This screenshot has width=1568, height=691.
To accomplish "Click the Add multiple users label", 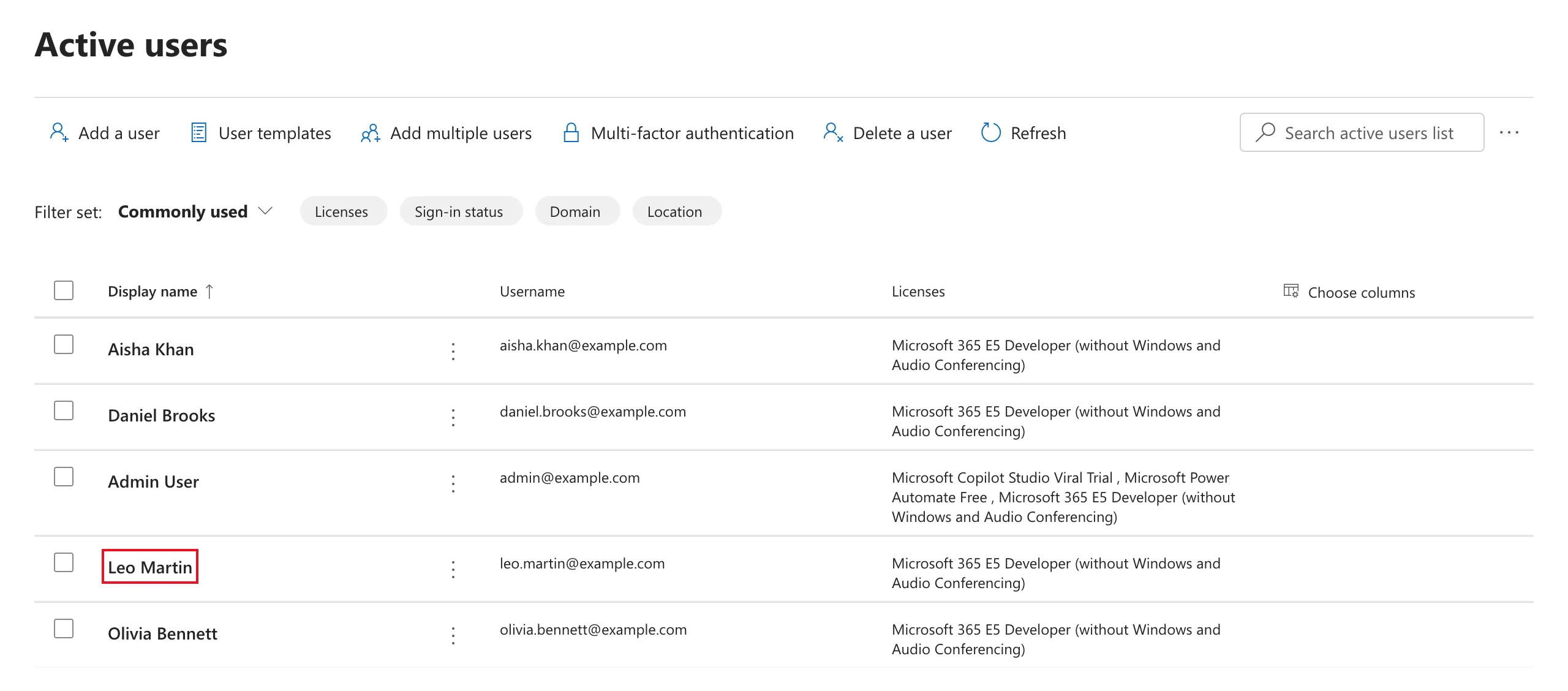I will pyautogui.click(x=461, y=133).
